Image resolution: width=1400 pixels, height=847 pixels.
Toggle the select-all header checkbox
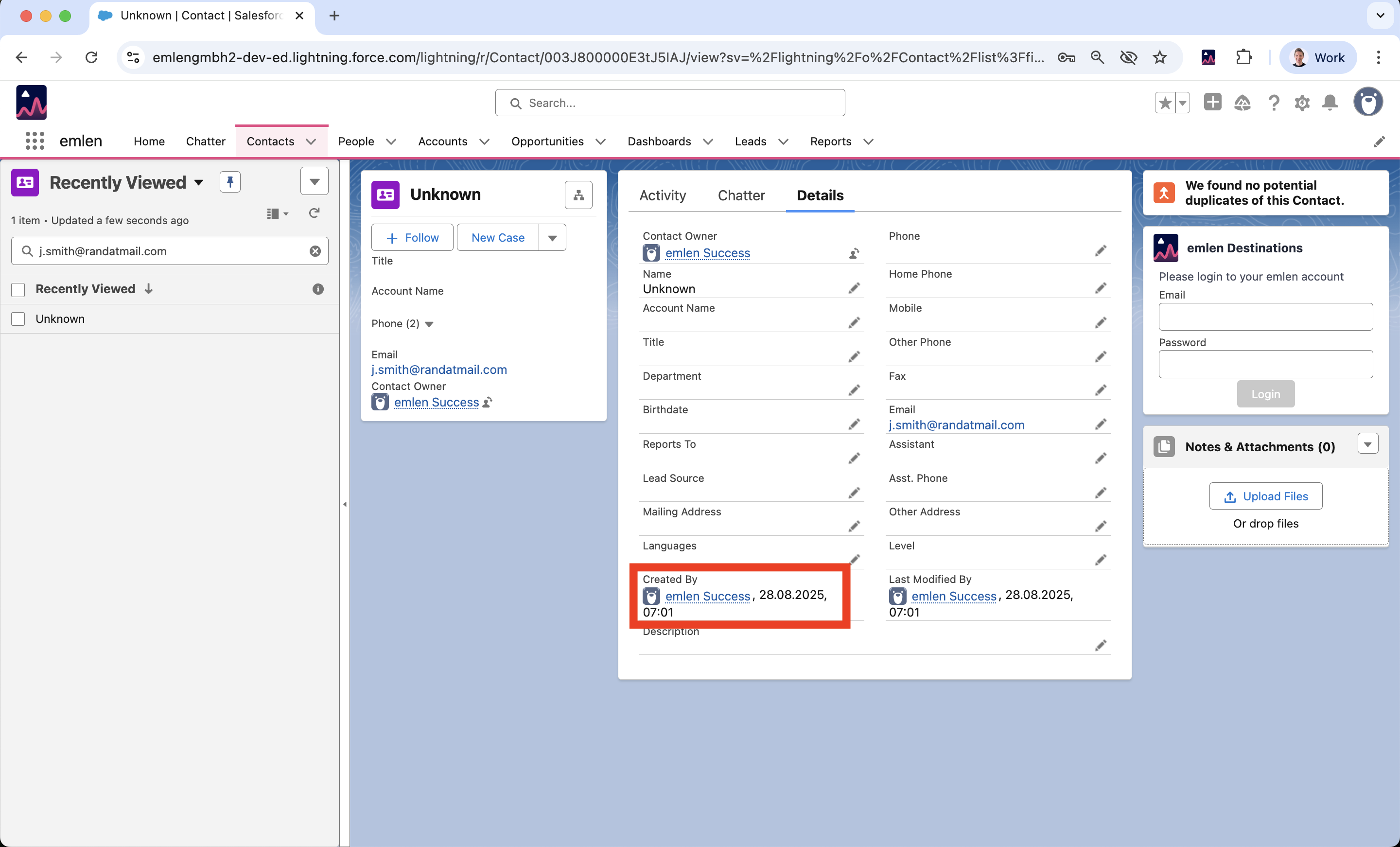(18, 289)
